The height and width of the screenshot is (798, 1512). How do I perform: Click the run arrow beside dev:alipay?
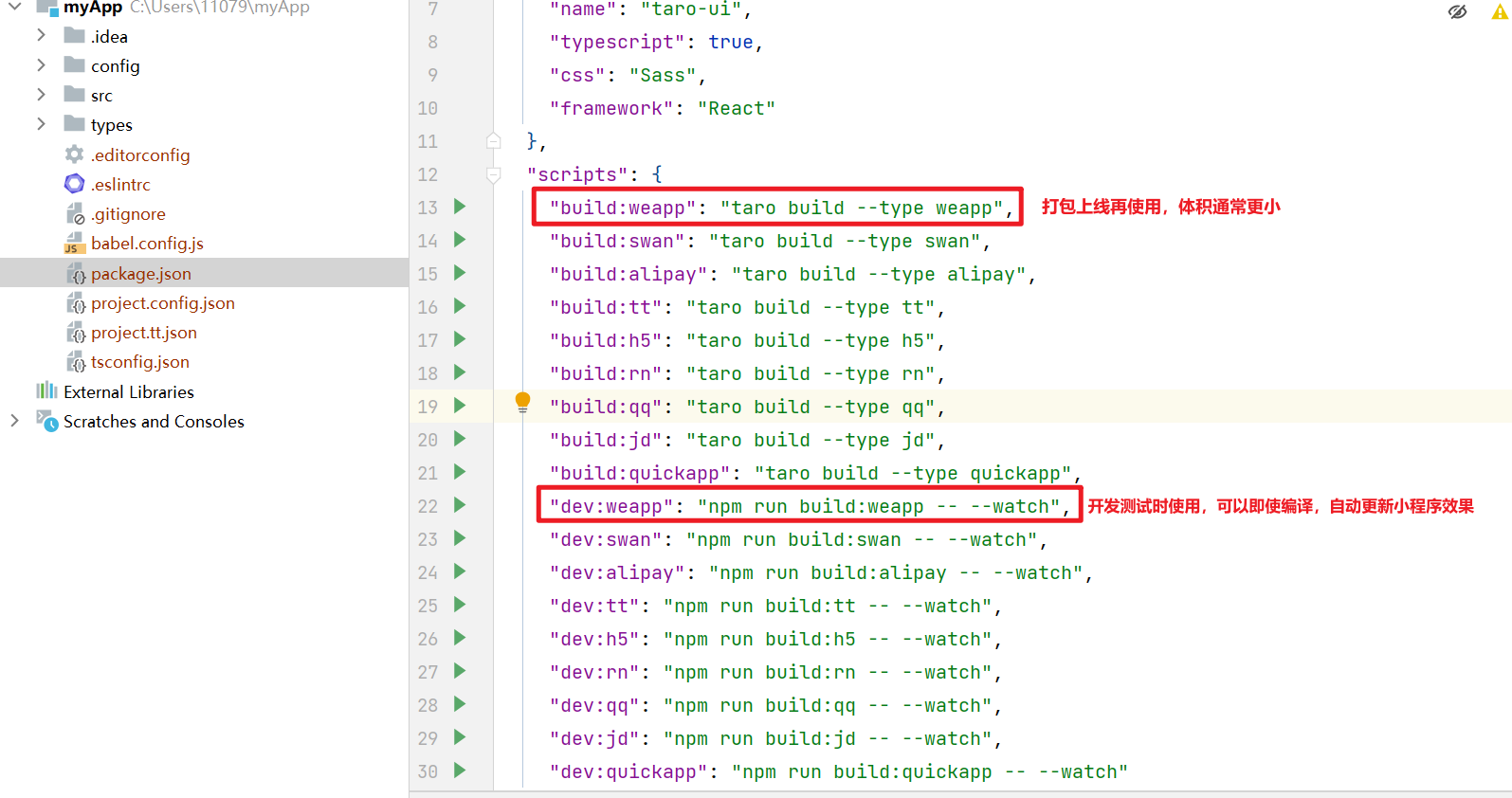click(x=460, y=571)
